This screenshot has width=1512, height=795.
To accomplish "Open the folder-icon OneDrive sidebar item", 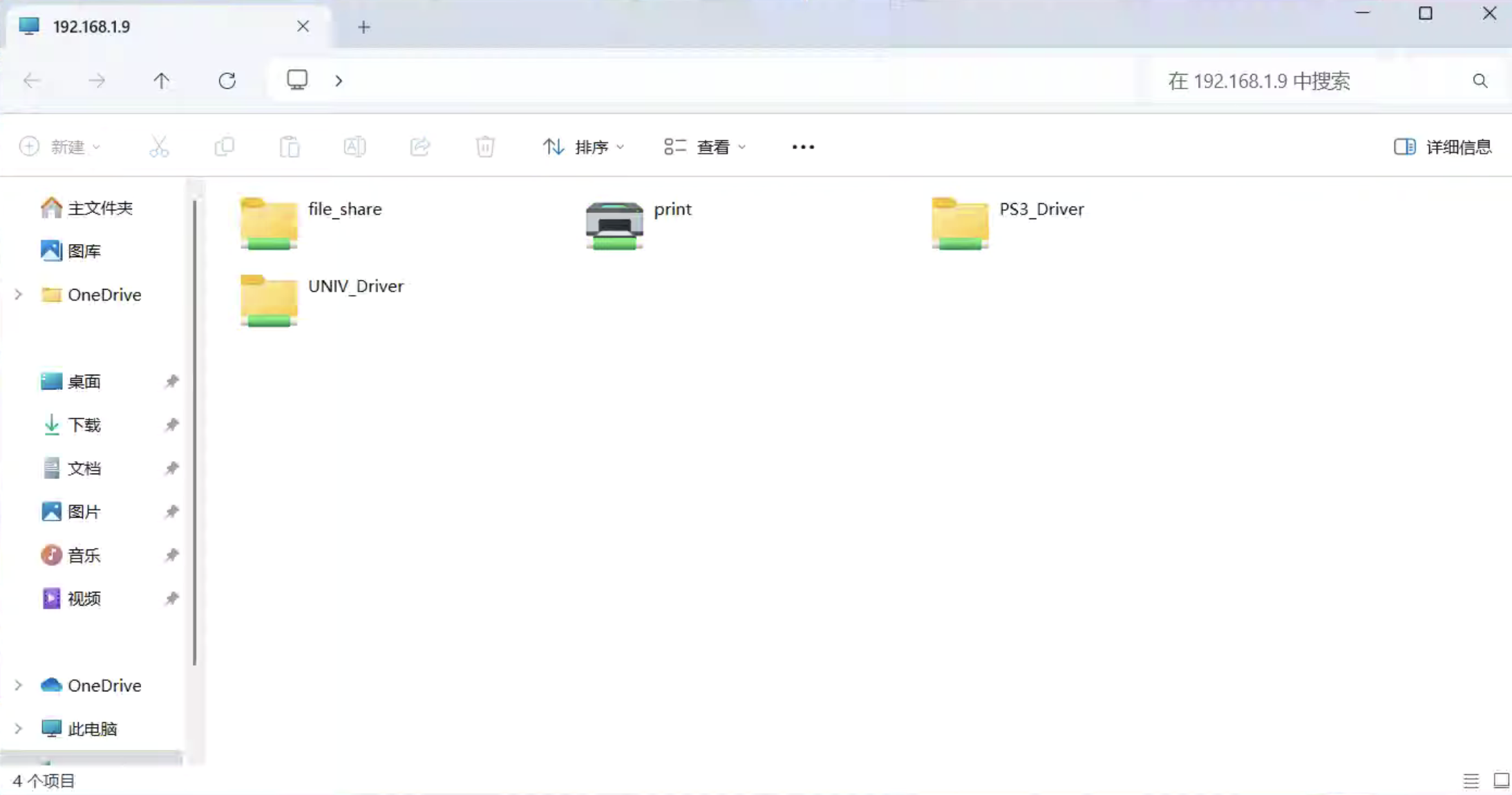I will pyautogui.click(x=91, y=294).
